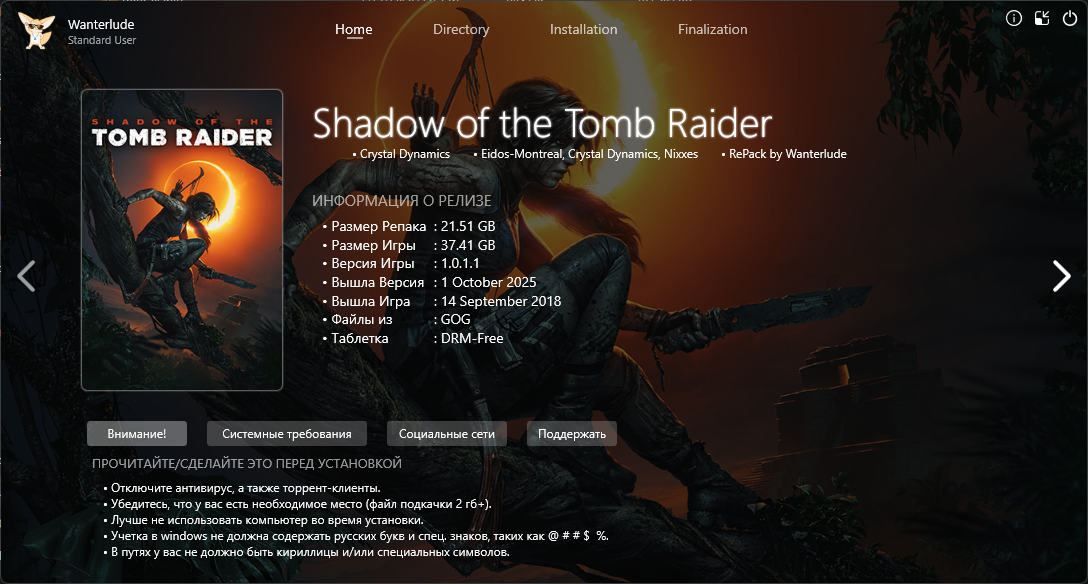Screen dimensions: 1088x584
Task: Advance with the right chevron arrow
Action: (1062, 276)
